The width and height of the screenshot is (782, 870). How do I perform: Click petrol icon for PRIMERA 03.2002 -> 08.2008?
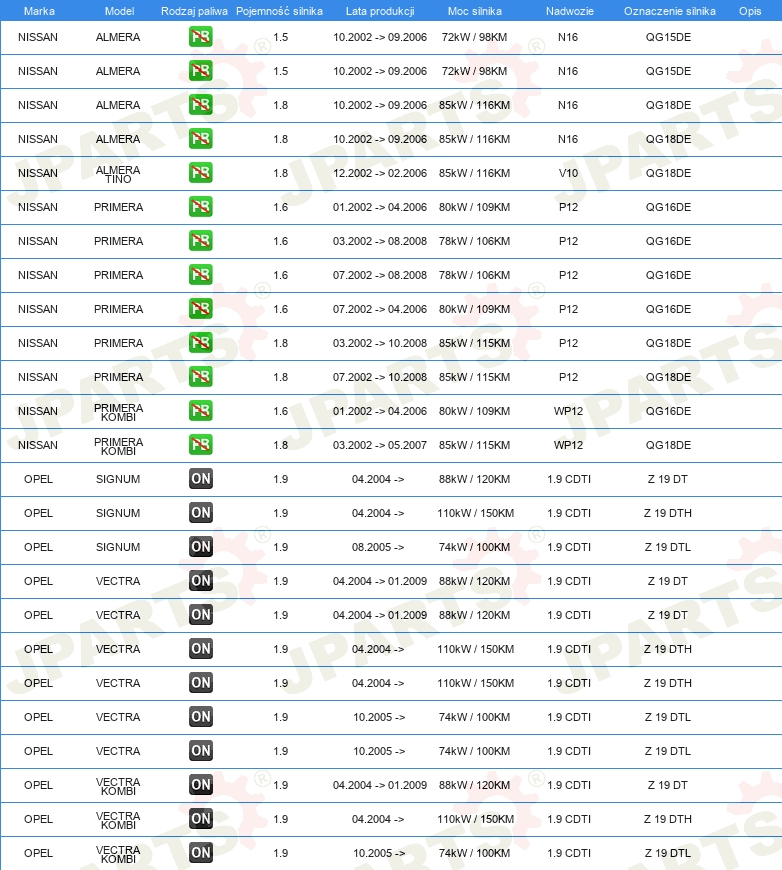point(200,240)
